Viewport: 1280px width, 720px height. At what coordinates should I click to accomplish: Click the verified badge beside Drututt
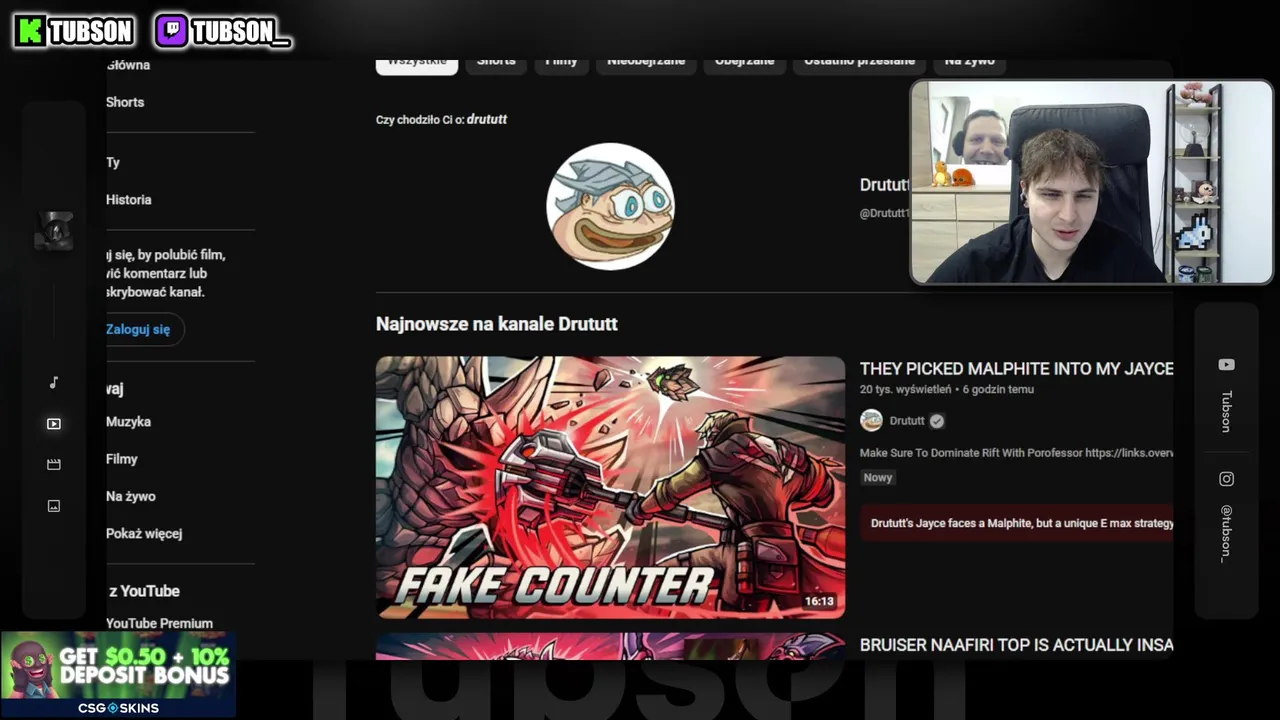pos(937,421)
